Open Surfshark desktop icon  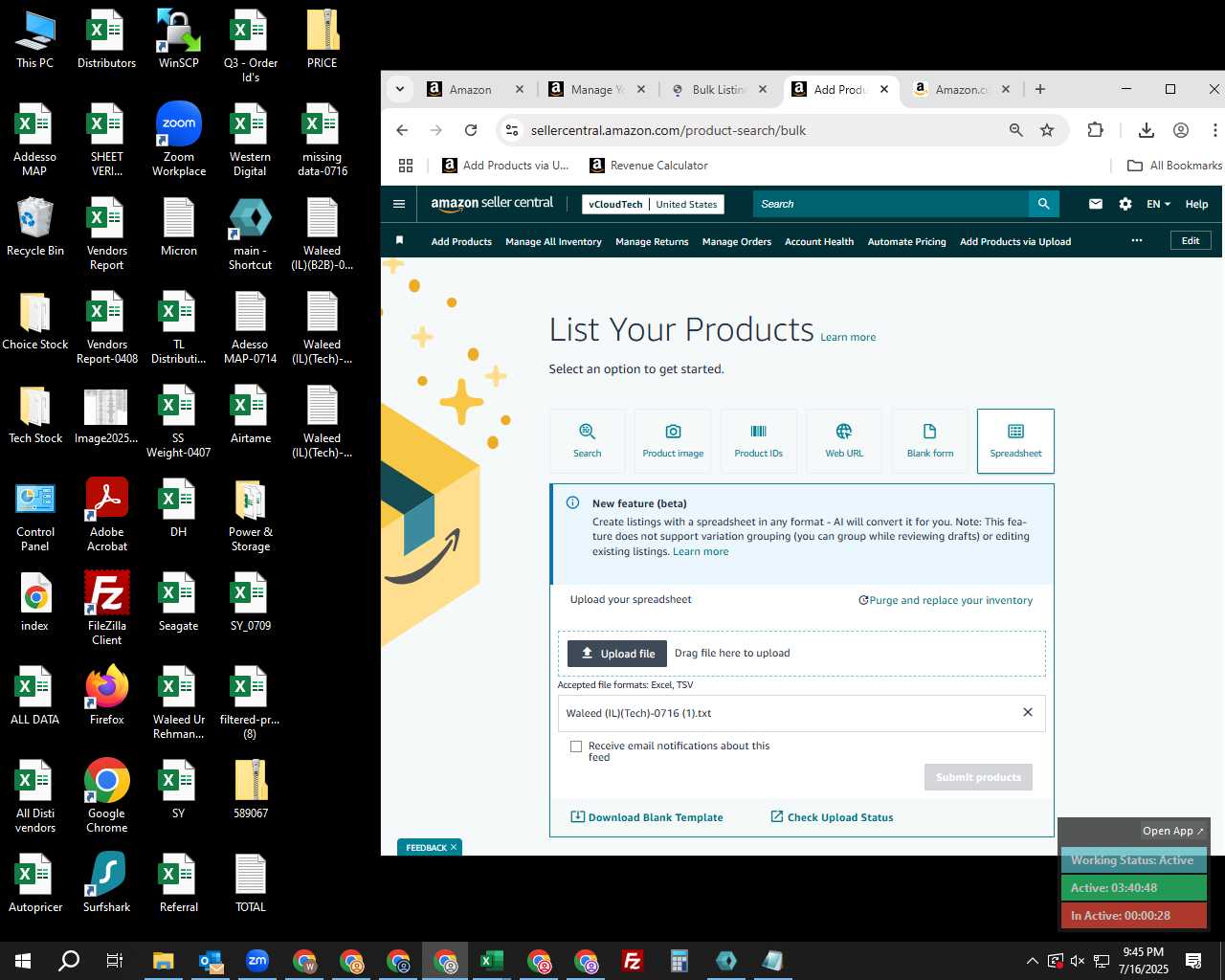(107, 882)
